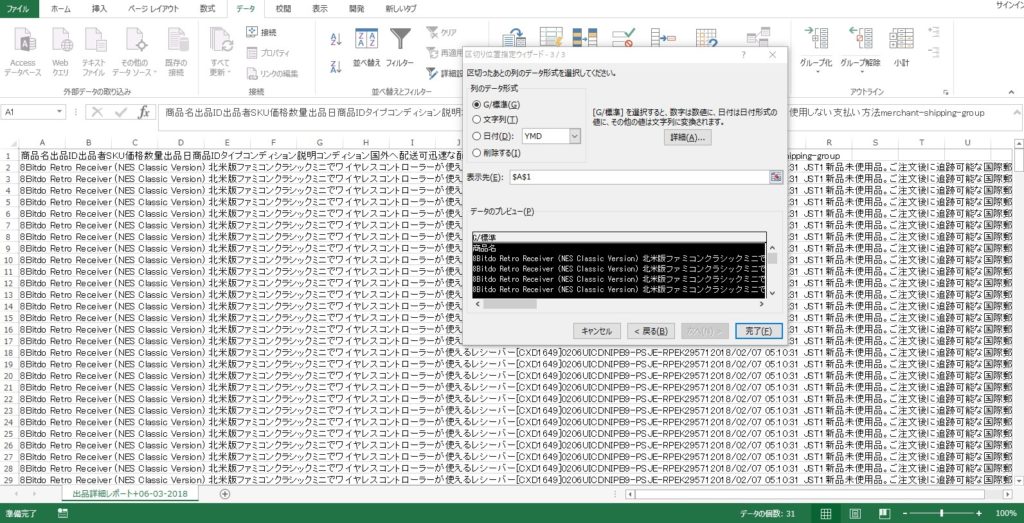Click the キャンセル (Cancel) button
The height and width of the screenshot is (523, 1024).
(x=597, y=330)
